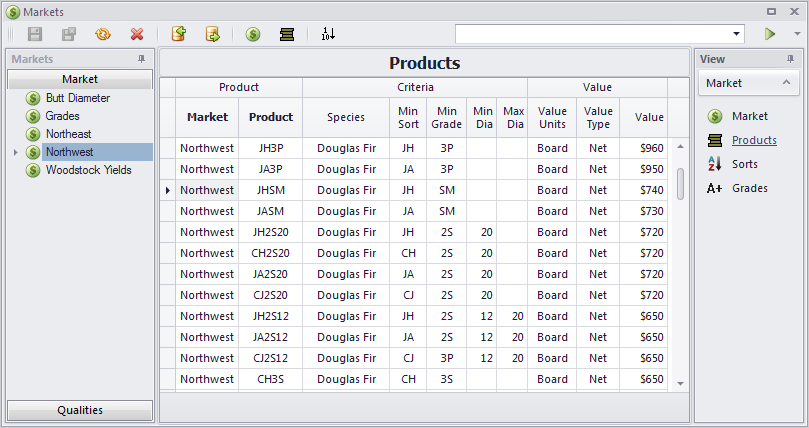This screenshot has height=428, width=809.
Task: Select the Northwest market in tree
Action: (70, 152)
